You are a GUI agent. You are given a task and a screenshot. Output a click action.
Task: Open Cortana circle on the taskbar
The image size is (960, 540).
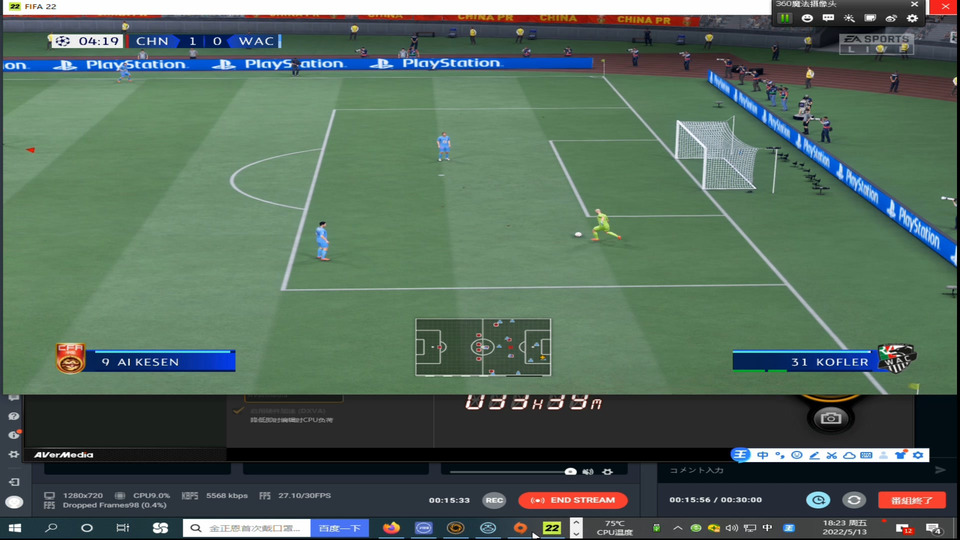coord(87,528)
